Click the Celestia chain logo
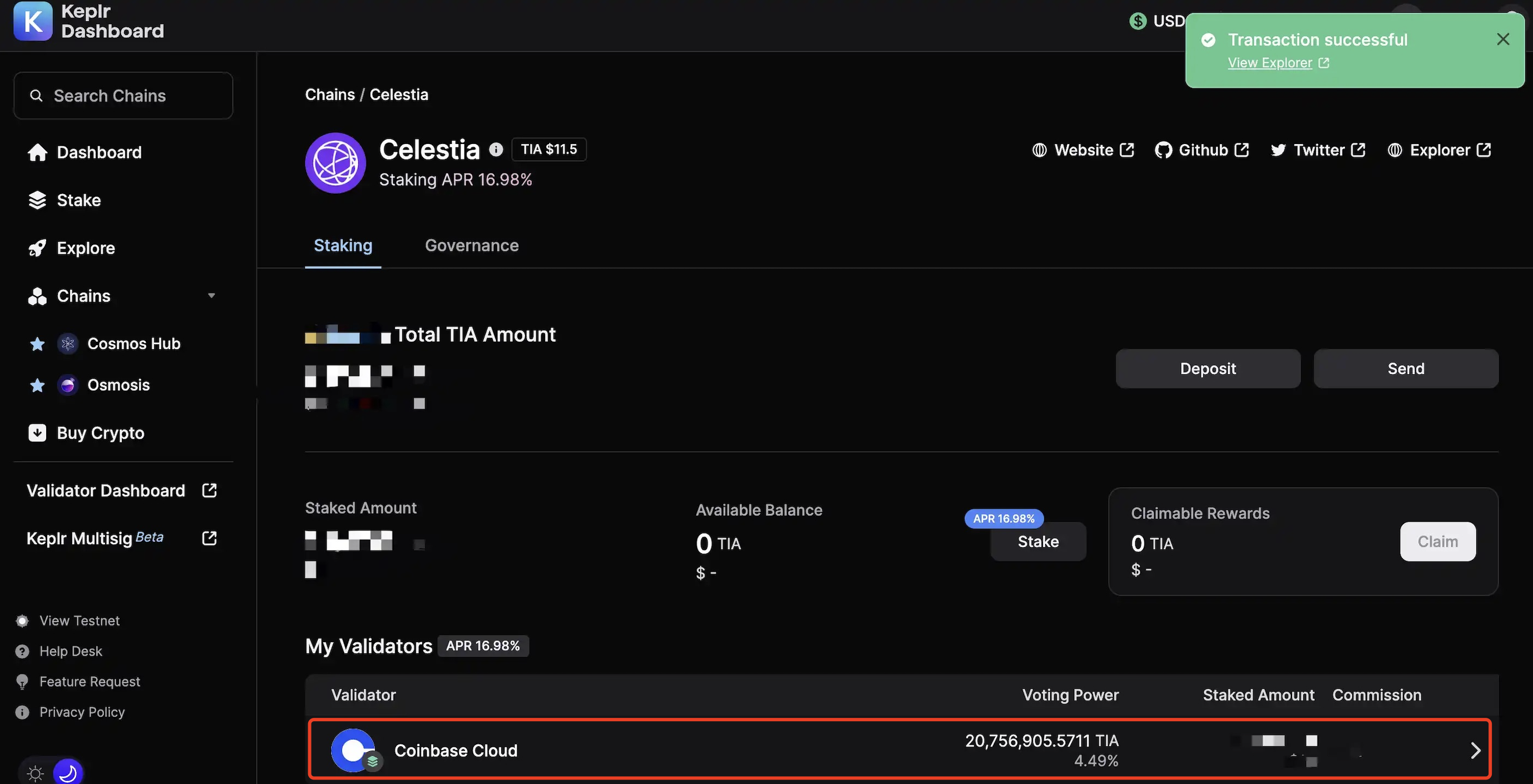 pyautogui.click(x=335, y=162)
